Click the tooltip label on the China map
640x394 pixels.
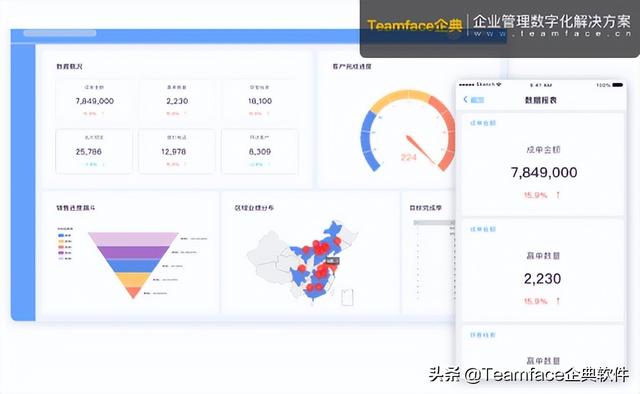click(x=333, y=261)
